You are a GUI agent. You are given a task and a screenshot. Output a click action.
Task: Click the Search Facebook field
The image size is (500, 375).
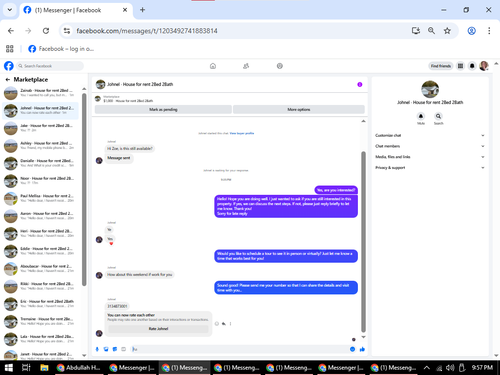tap(50, 66)
